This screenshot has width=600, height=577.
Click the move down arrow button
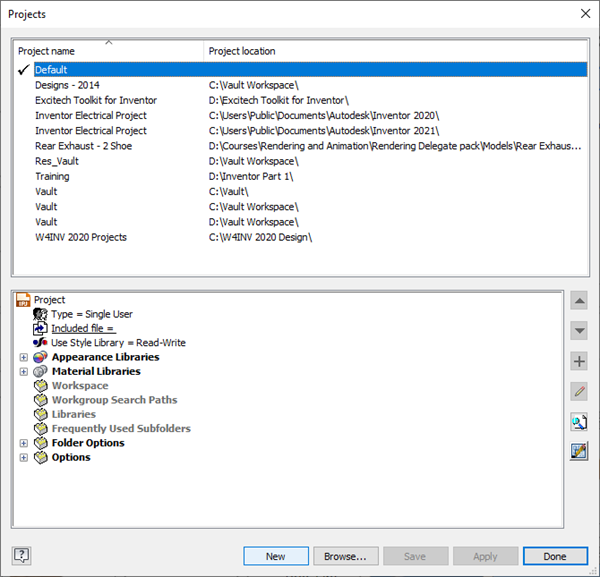click(x=579, y=330)
